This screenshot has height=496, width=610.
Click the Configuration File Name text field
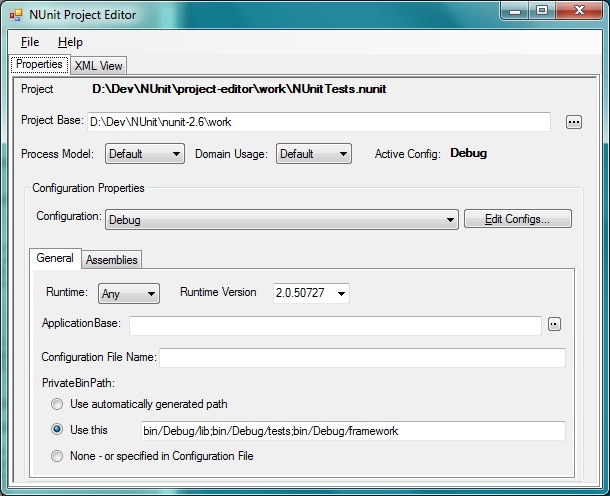click(x=362, y=358)
